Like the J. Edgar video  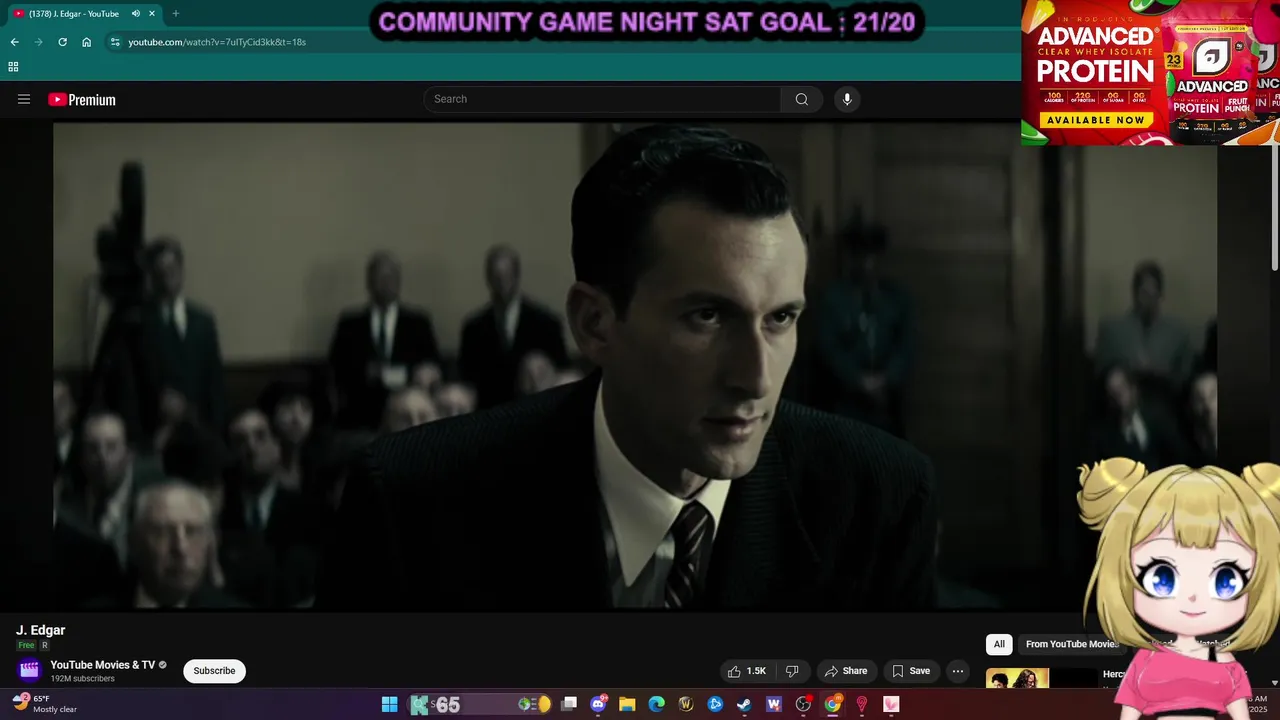pos(747,671)
